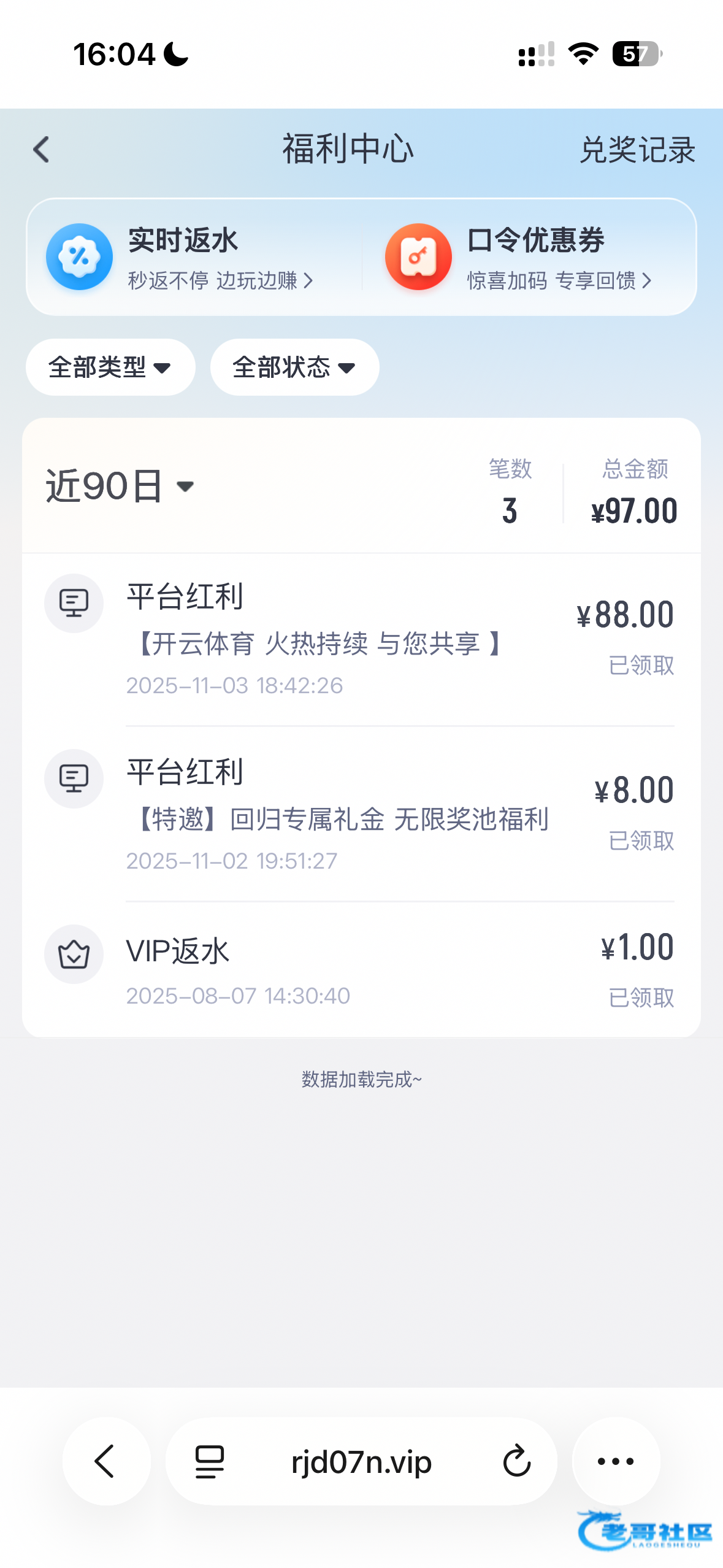Tap the rjd07n.vip address field

361,1461
